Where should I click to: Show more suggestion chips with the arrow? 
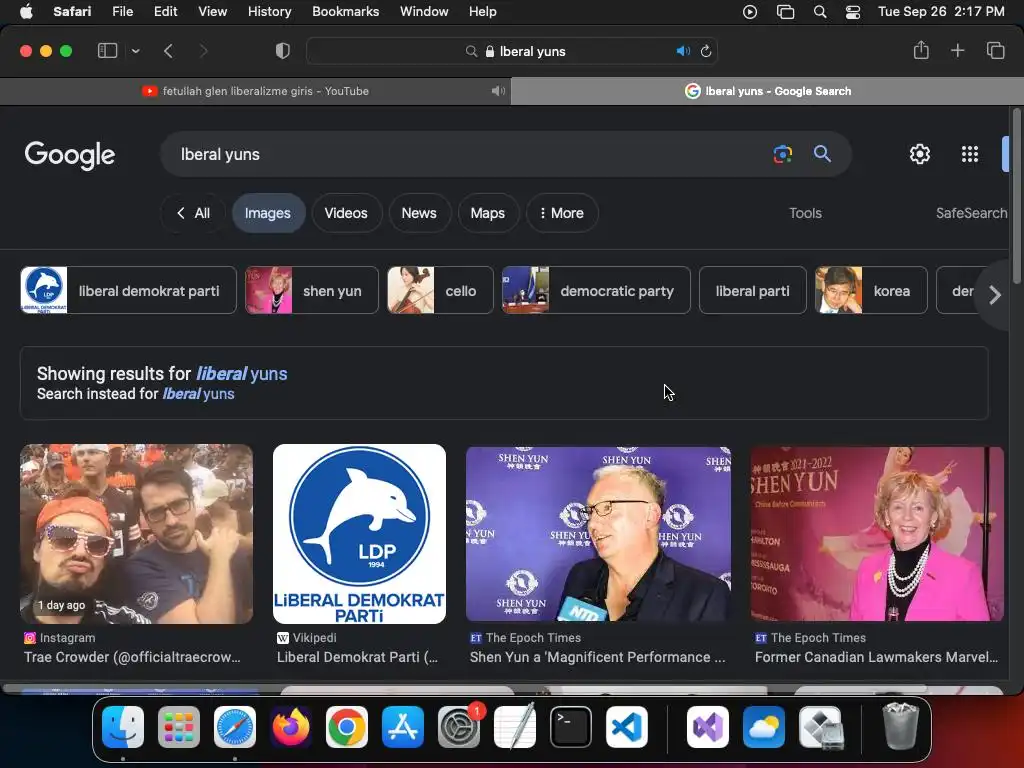point(994,295)
